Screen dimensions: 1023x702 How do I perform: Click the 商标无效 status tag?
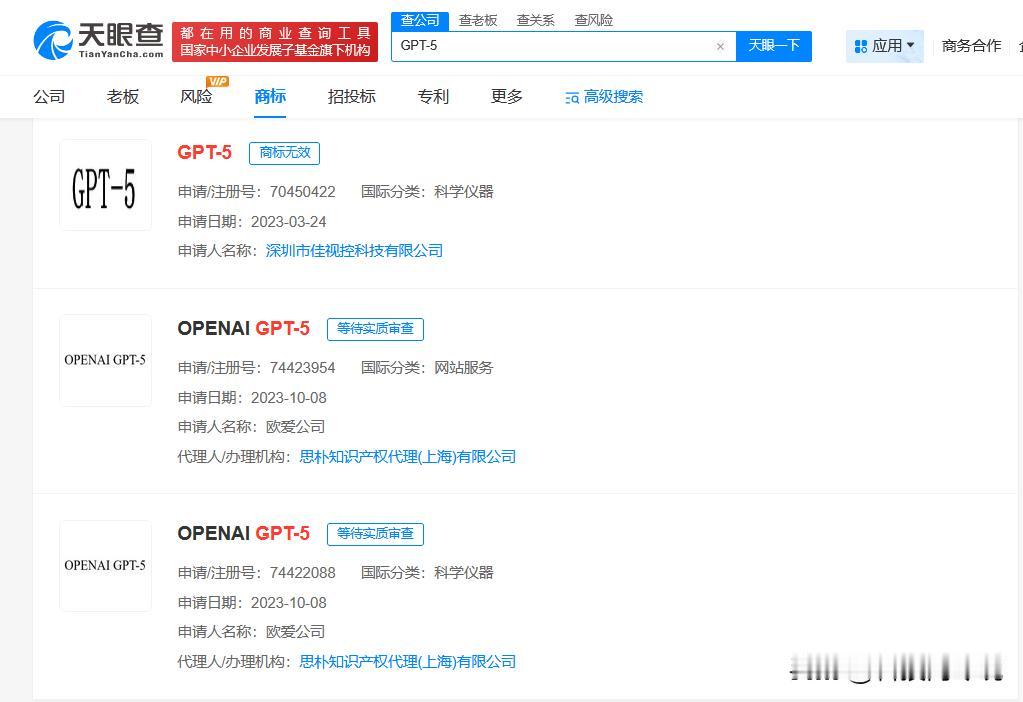(x=284, y=153)
